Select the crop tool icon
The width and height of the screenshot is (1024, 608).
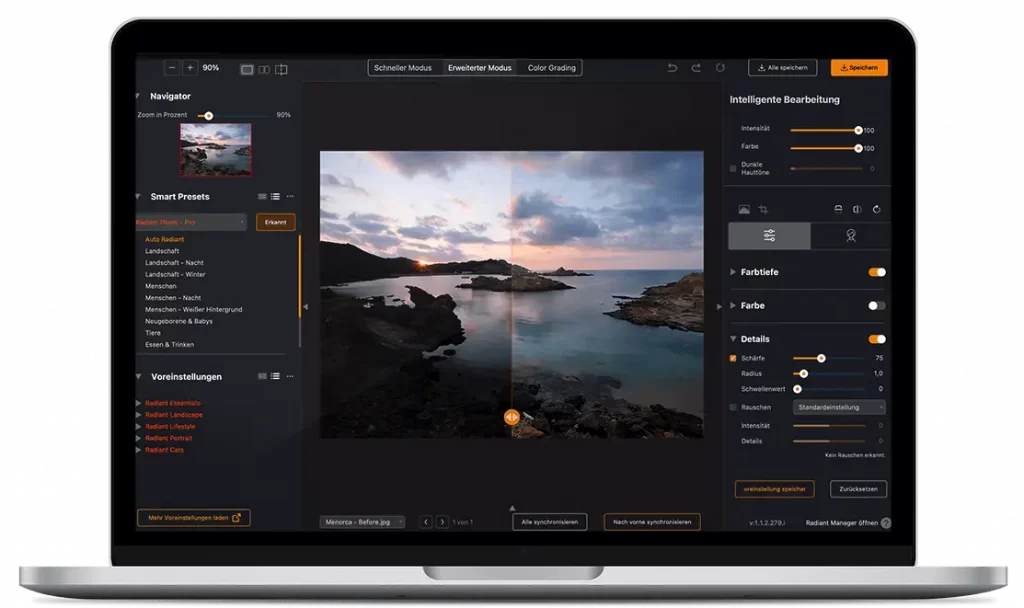[763, 209]
